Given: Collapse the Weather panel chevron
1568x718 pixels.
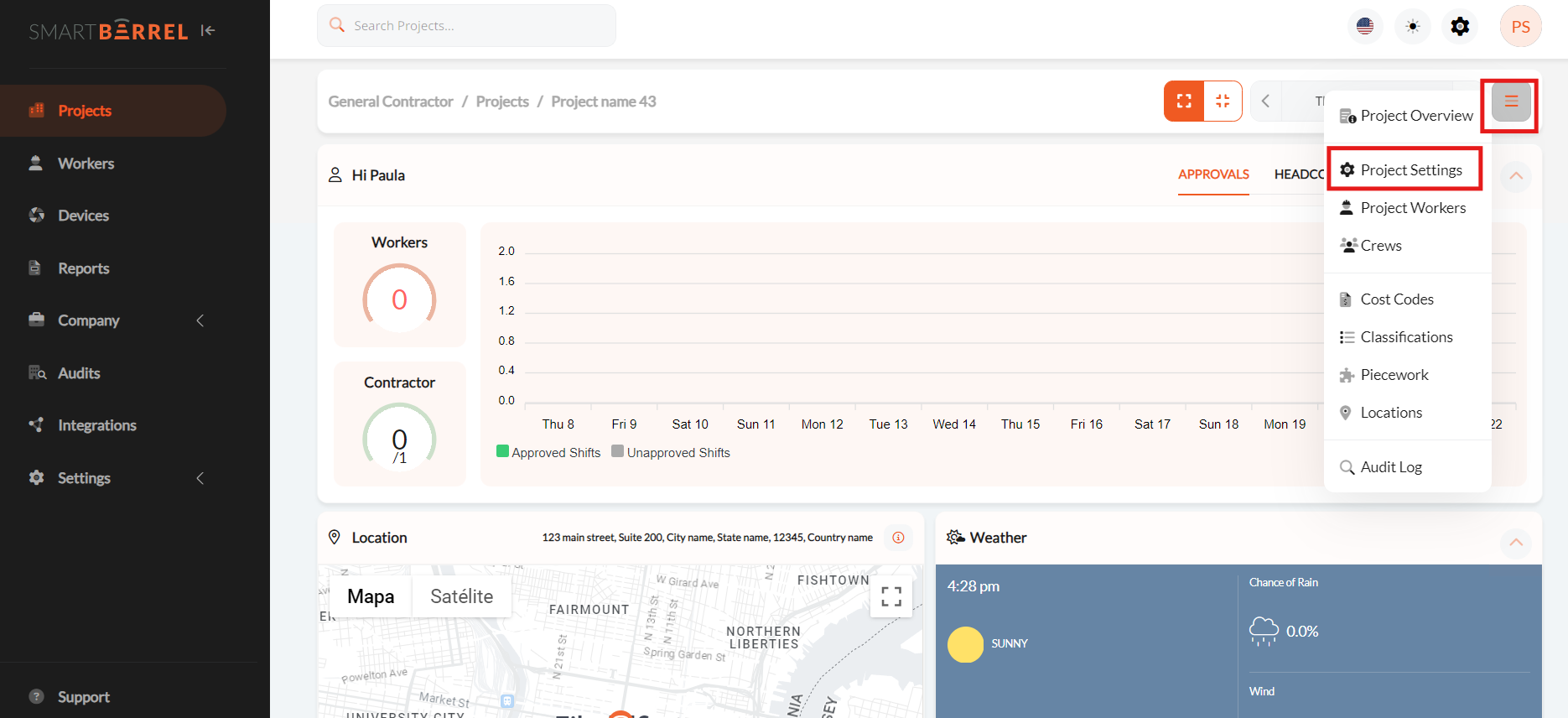Looking at the screenshot, I should point(1516,543).
